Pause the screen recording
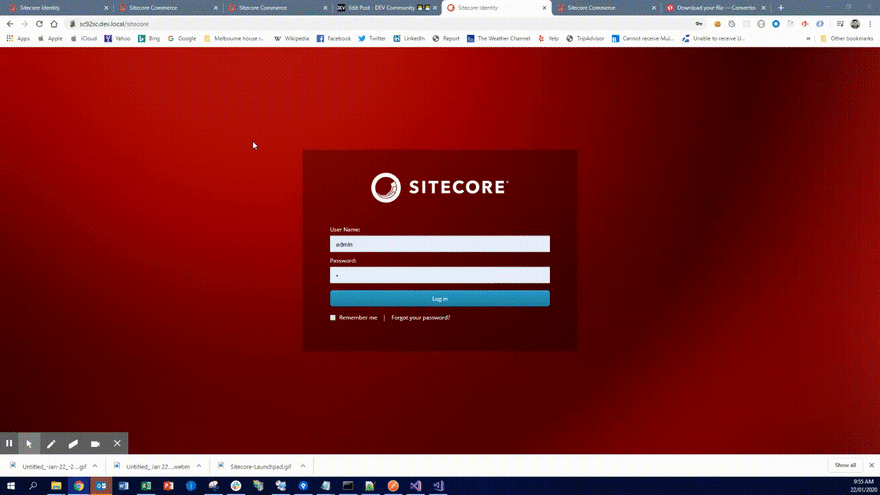880x495 pixels. pyautogui.click(x=9, y=443)
